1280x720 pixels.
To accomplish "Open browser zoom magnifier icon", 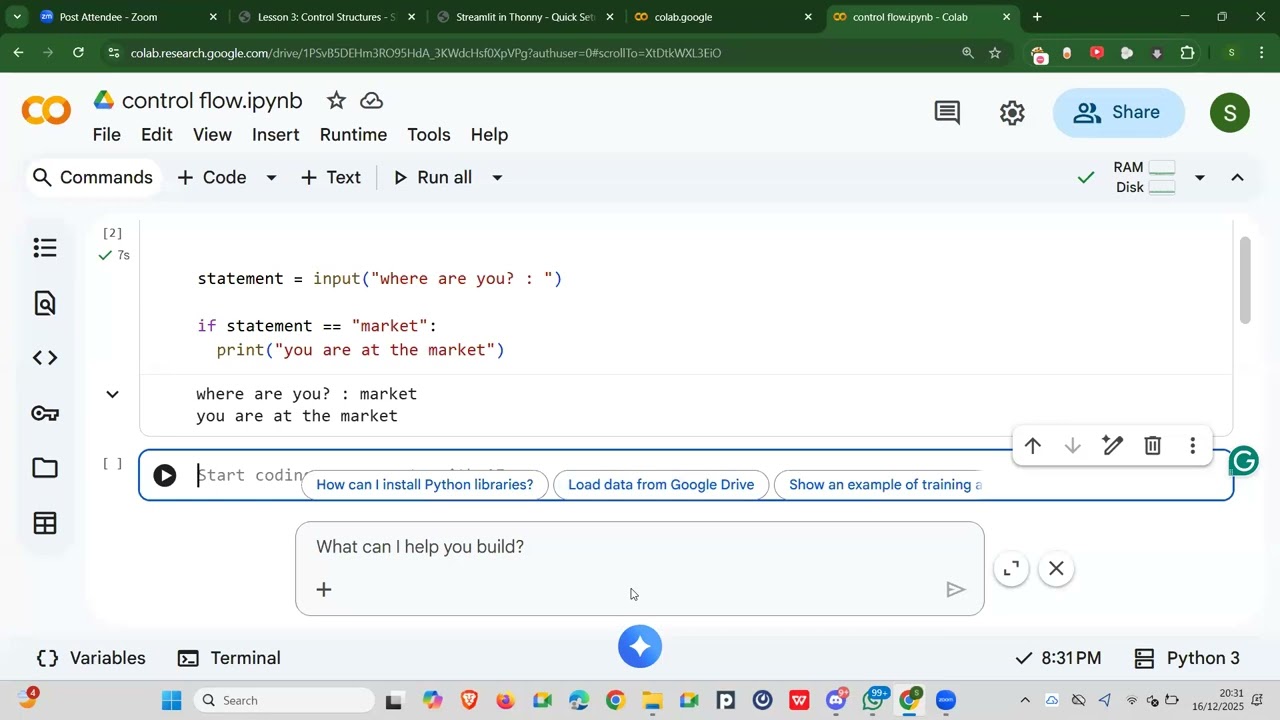I will (x=967, y=53).
